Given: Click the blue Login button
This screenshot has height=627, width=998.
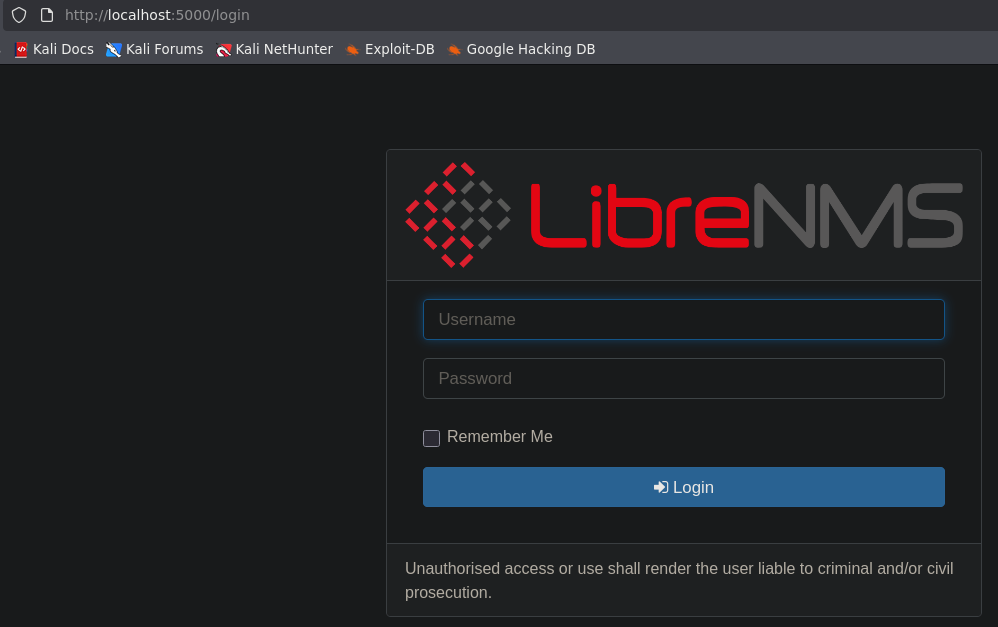Looking at the screenshot, I should tap(684, 487).
